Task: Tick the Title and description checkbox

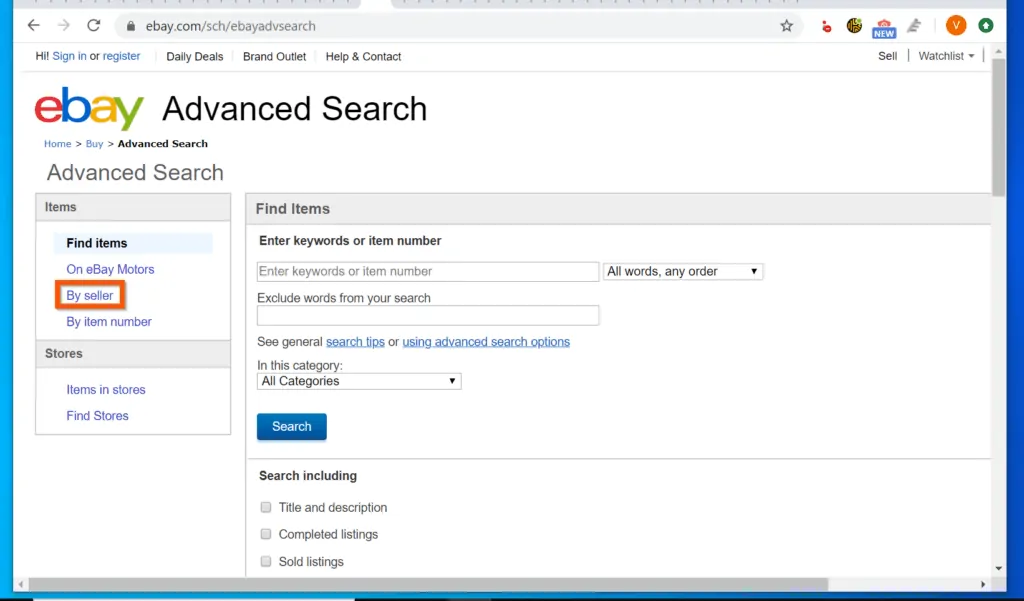Action: pyautogui.click(x=266, y=507)
